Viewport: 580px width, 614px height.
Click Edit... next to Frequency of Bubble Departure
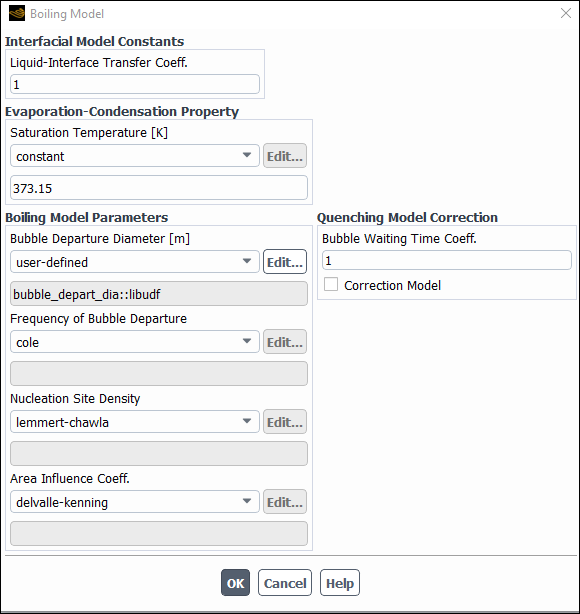285,342
